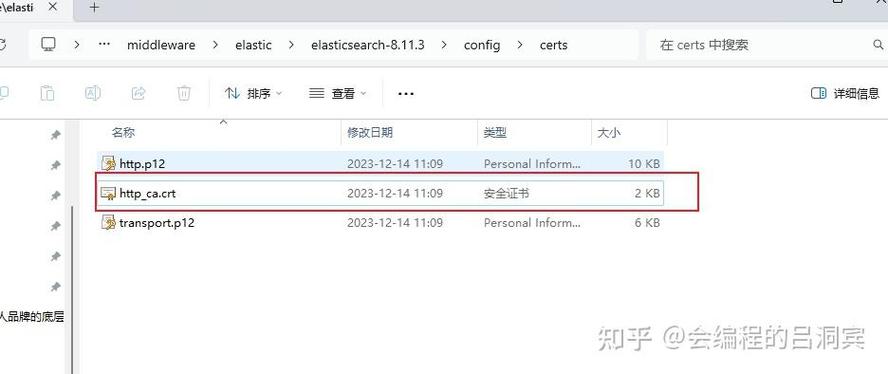Click the Paste toolbar icon
This screenshot has width=888, height=374.
tap(48, 93)
